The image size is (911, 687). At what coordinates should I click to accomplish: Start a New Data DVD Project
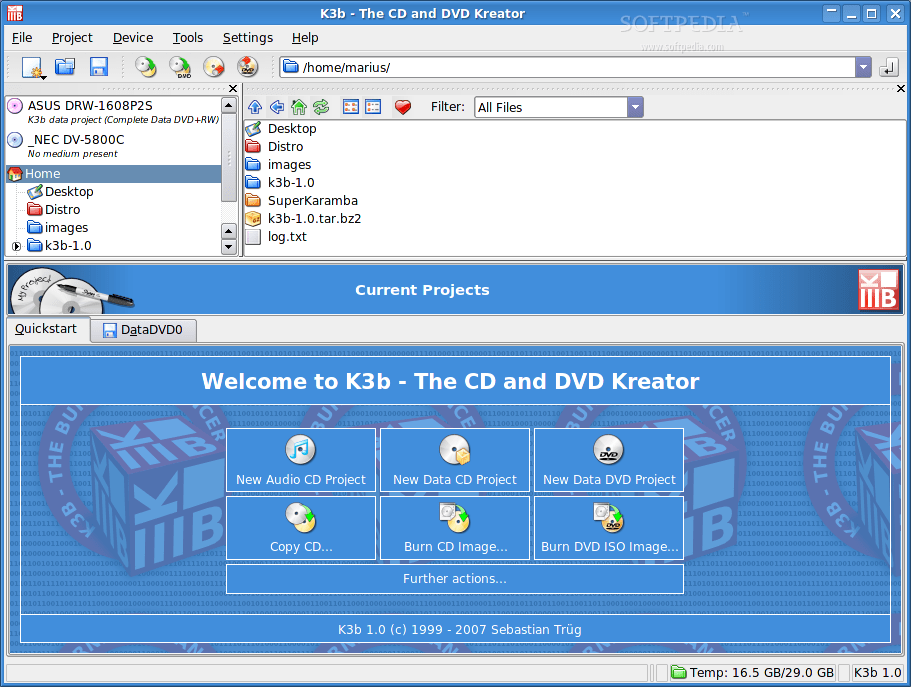[609, 460]
